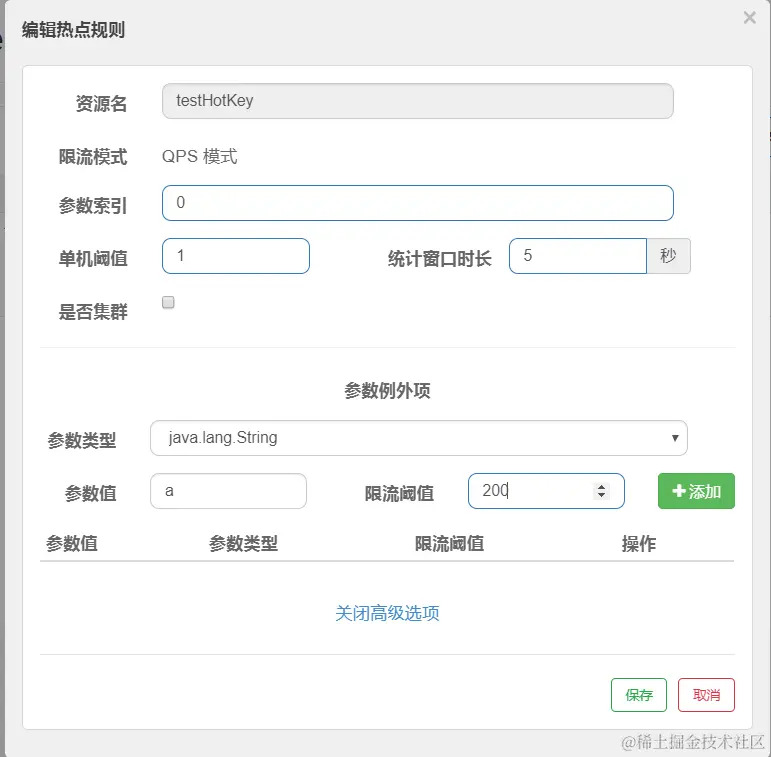
Task: Decrease 限流阈值 with the down stepper arrow
Action: 601,495
